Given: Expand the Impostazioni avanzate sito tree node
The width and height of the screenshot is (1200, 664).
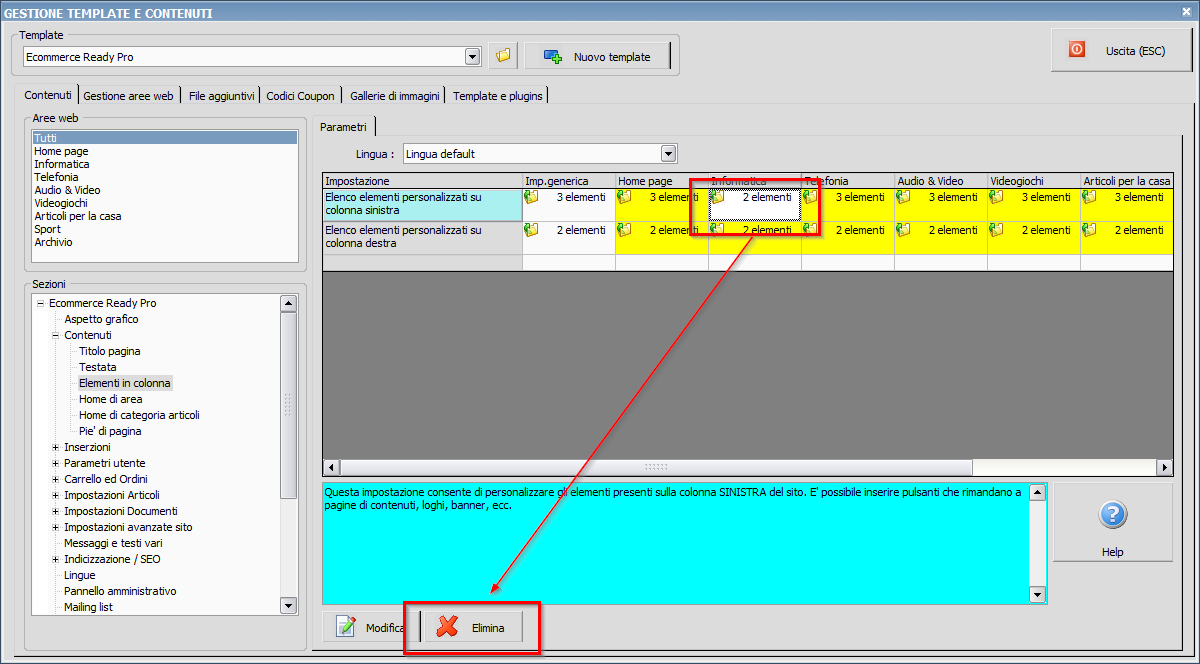Looking at the screenshot, I should coord(56,527).
